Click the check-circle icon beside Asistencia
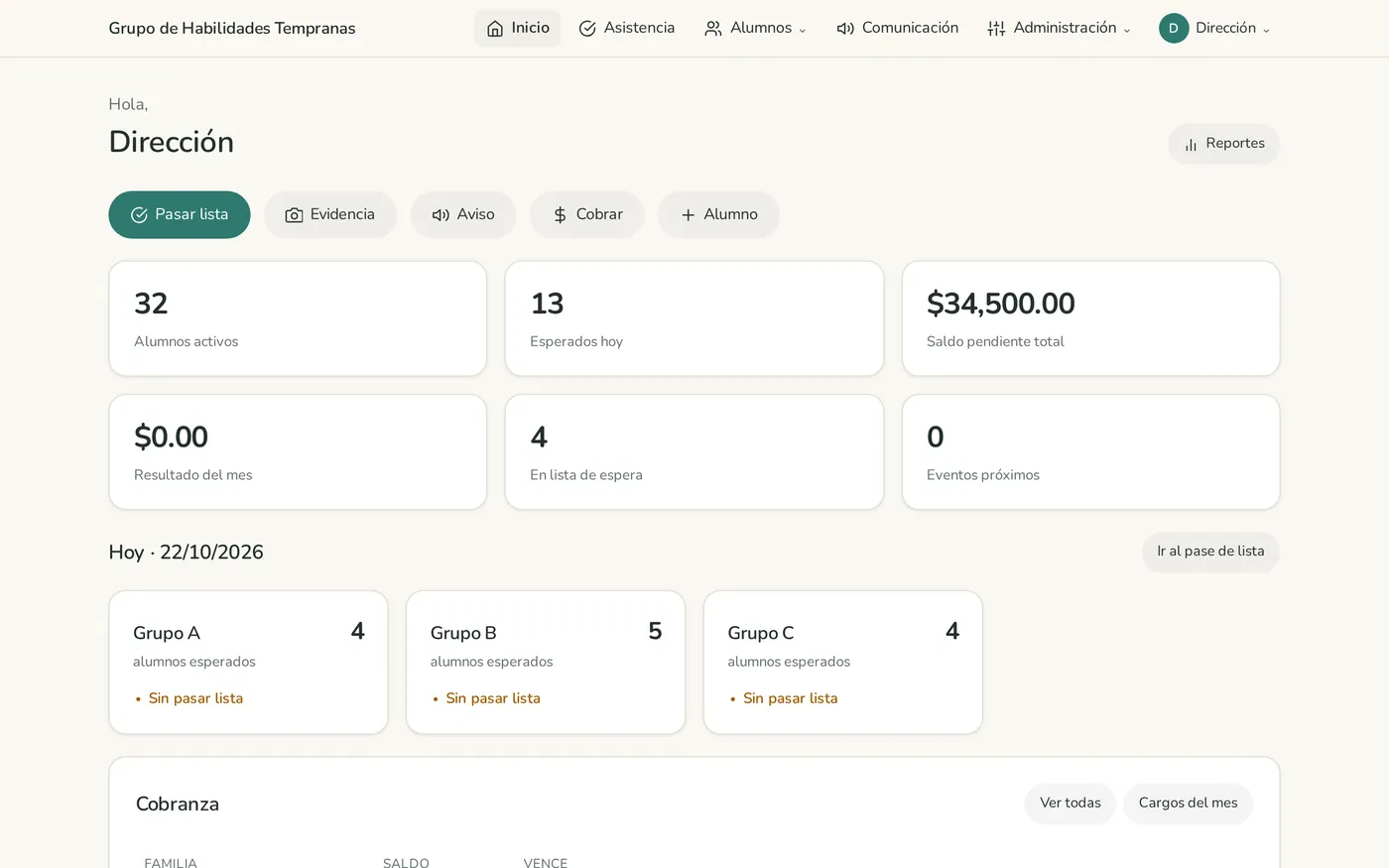Screen dimensions: 1389x868 tap(587, 29)
